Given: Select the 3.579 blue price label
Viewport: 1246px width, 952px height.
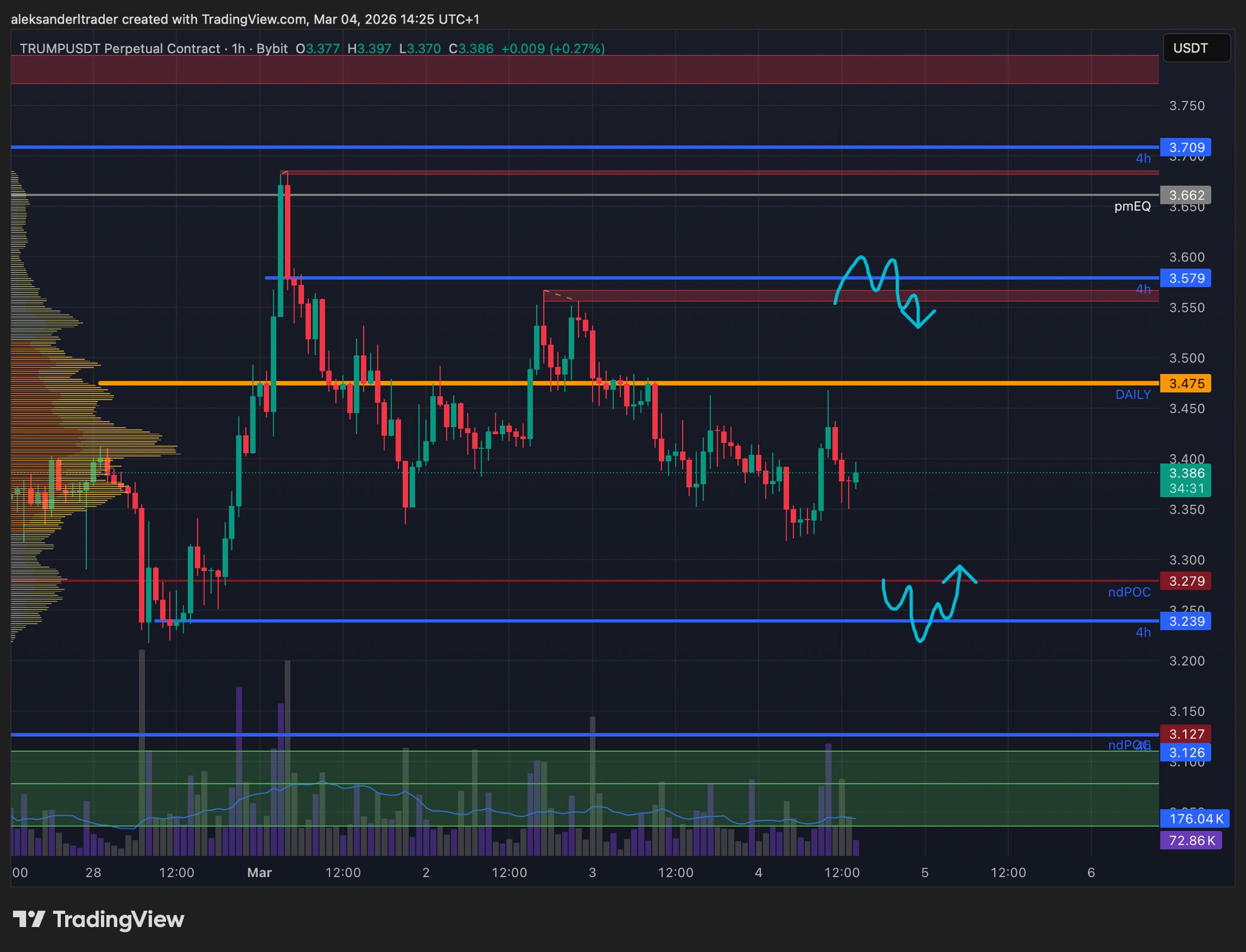Looking at the screenshot, I should click(1185, 279).
